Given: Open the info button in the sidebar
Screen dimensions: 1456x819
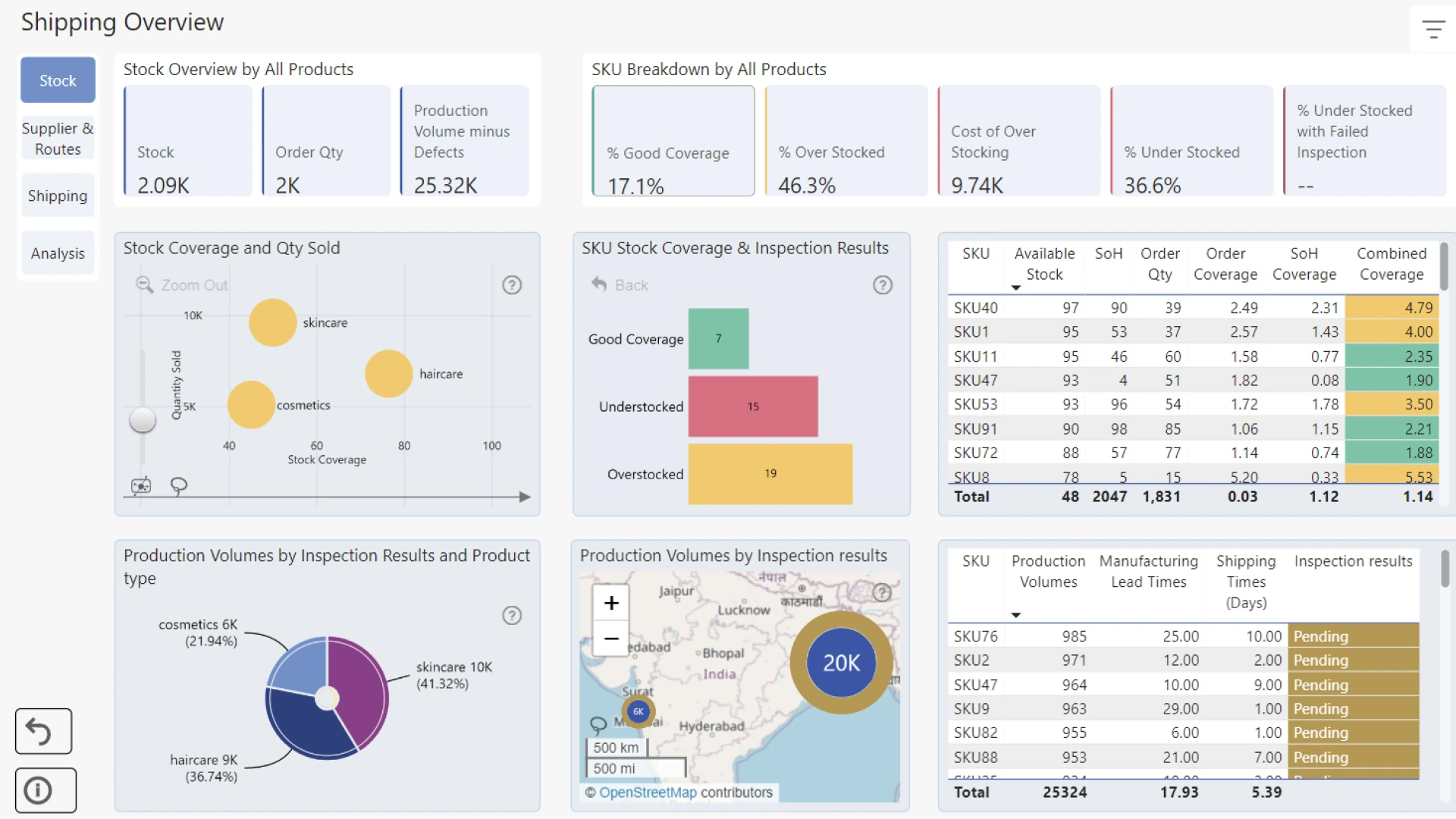Looking at the screenshot, I should click(x=45, y=790).
